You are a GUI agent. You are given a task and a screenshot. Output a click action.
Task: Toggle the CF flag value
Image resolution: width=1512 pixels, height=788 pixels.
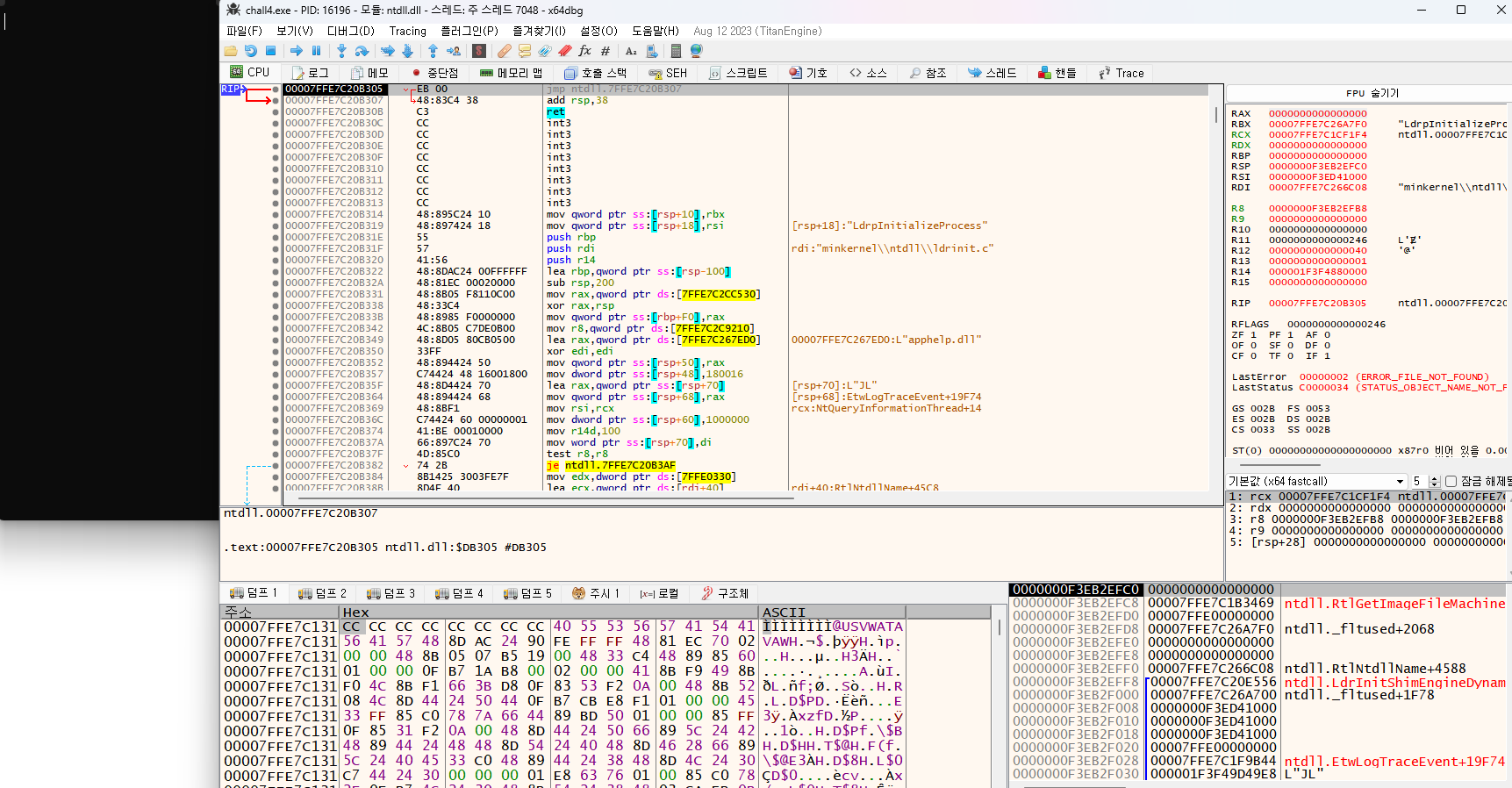1253,355
